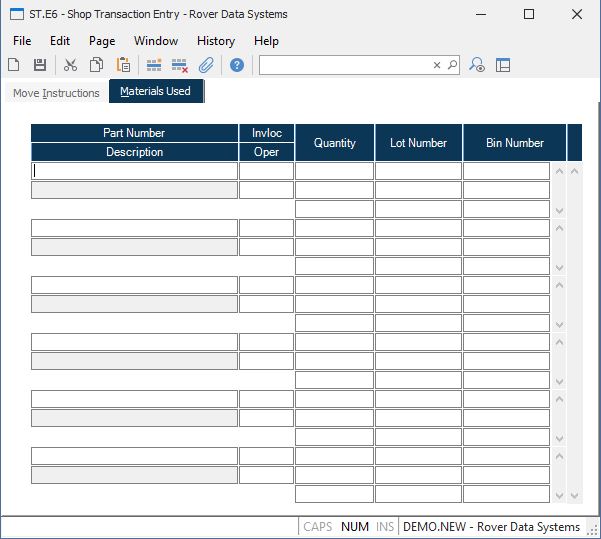Open attachments with the paperclip icon

coord(206,65)
